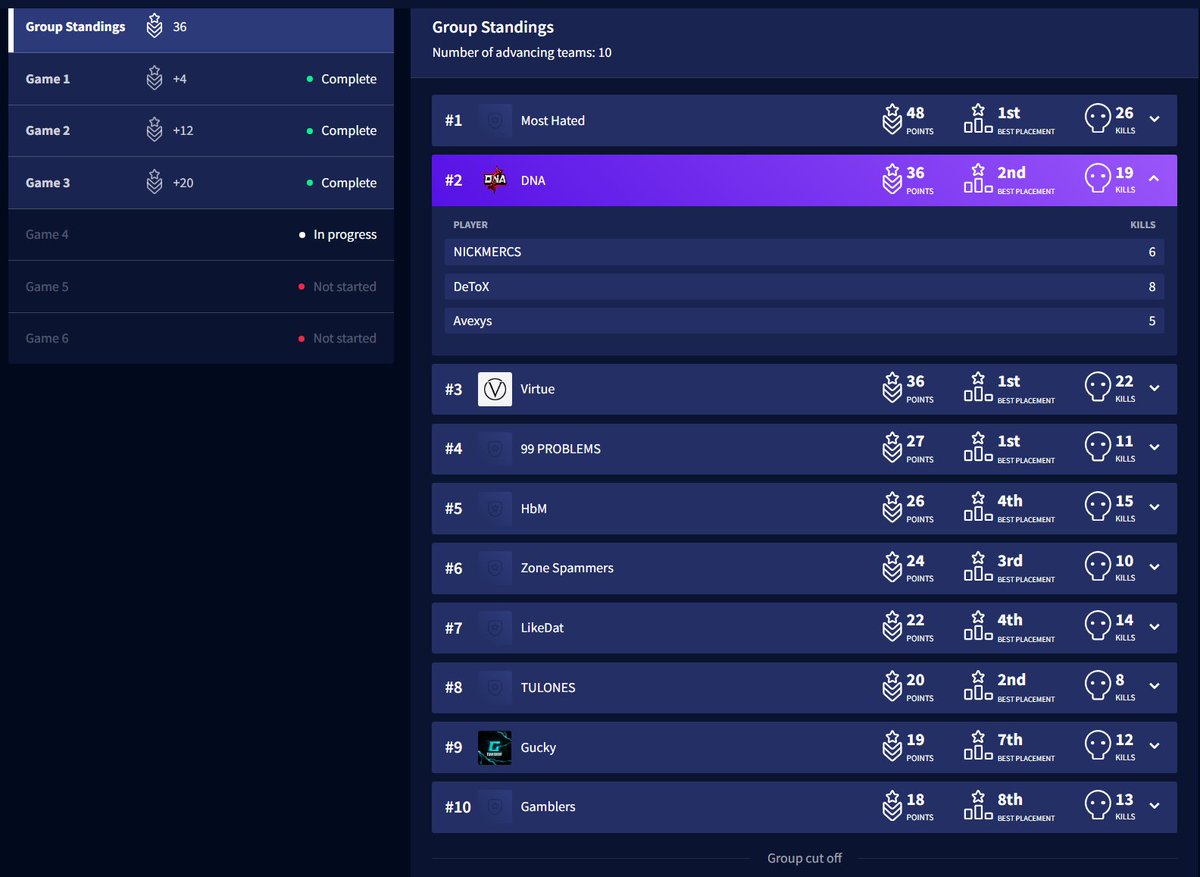Image resolution: width=1200 pixels, height=877 pixels.
Task: Click points badge icon beside Game 1
Action: pos(154,79)
